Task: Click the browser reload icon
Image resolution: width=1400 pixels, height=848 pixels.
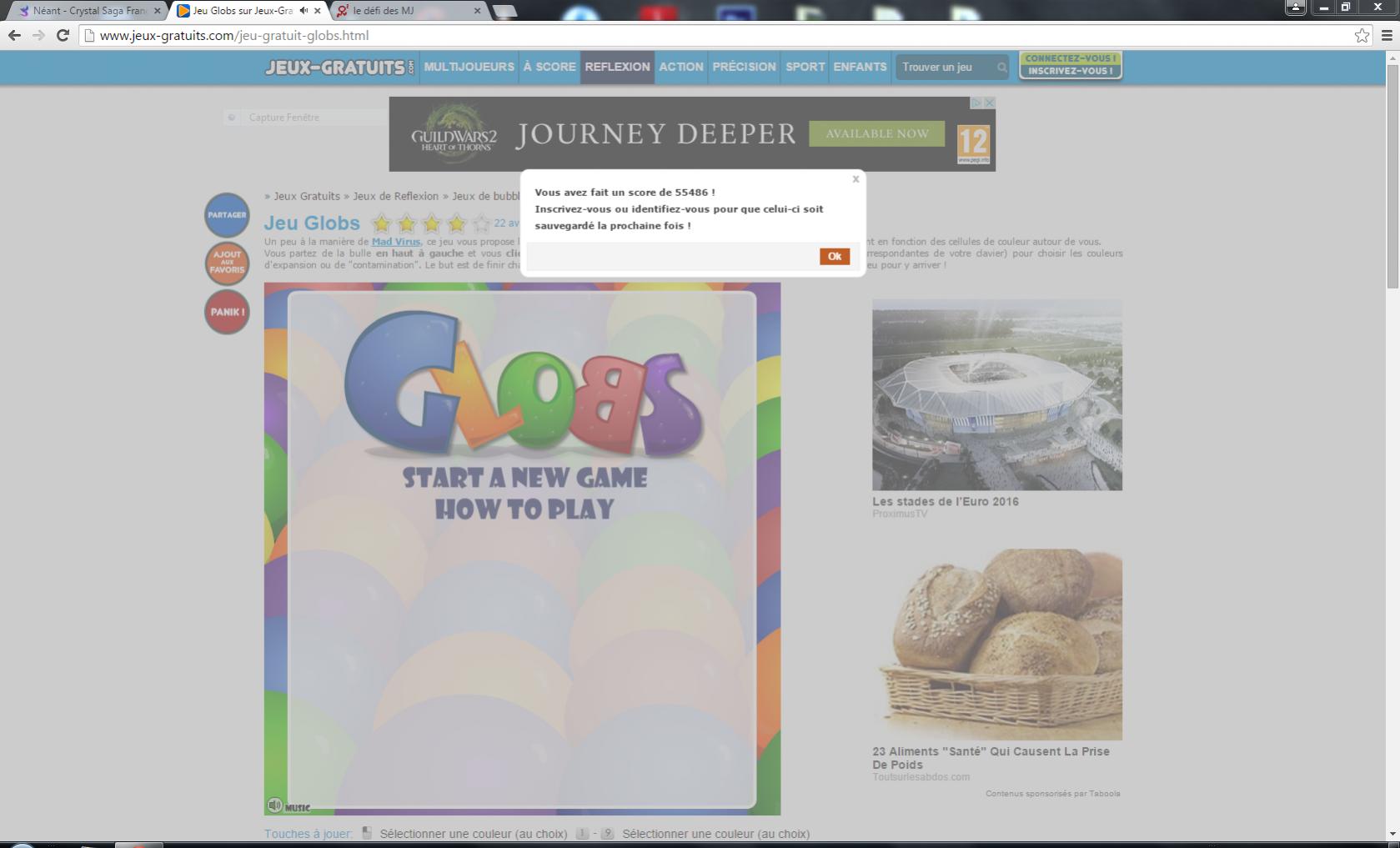Action: [63, 35]
